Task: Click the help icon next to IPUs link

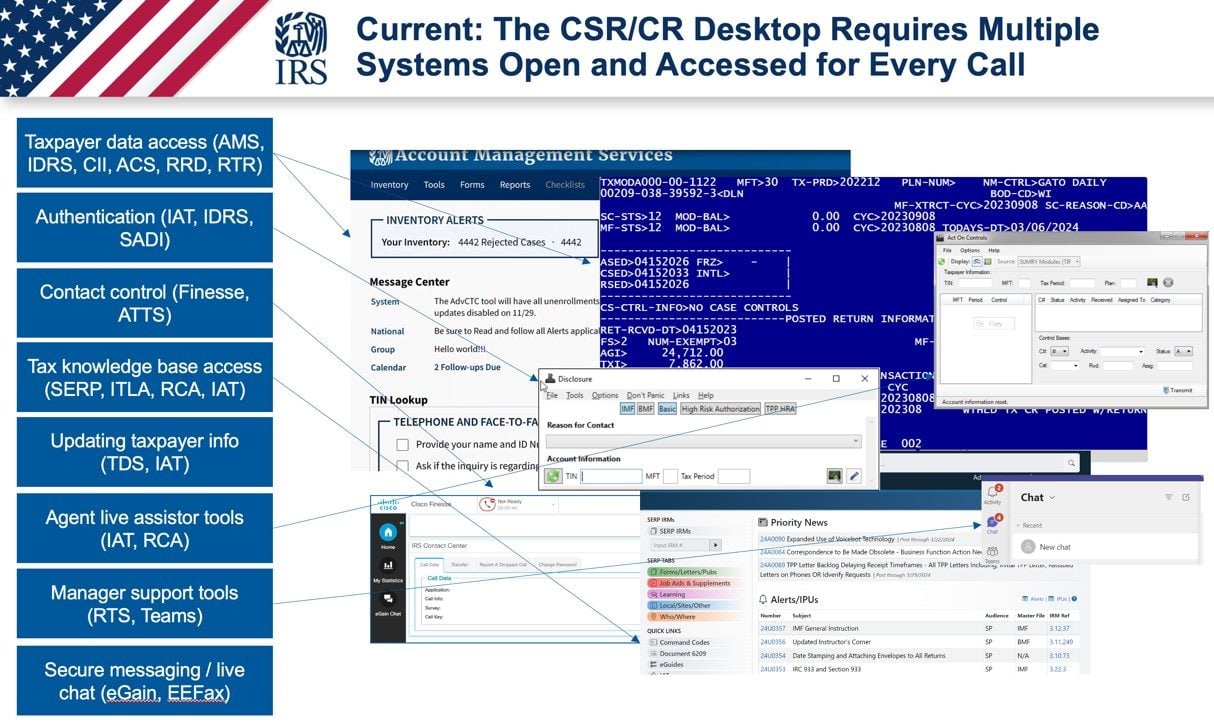Action: (x=1074, y=599)
